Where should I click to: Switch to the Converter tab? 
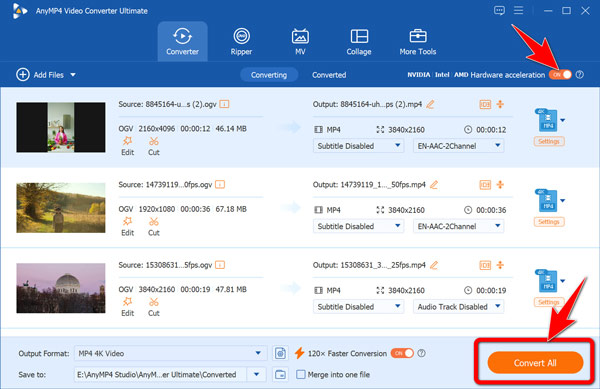tap(183, 41)
